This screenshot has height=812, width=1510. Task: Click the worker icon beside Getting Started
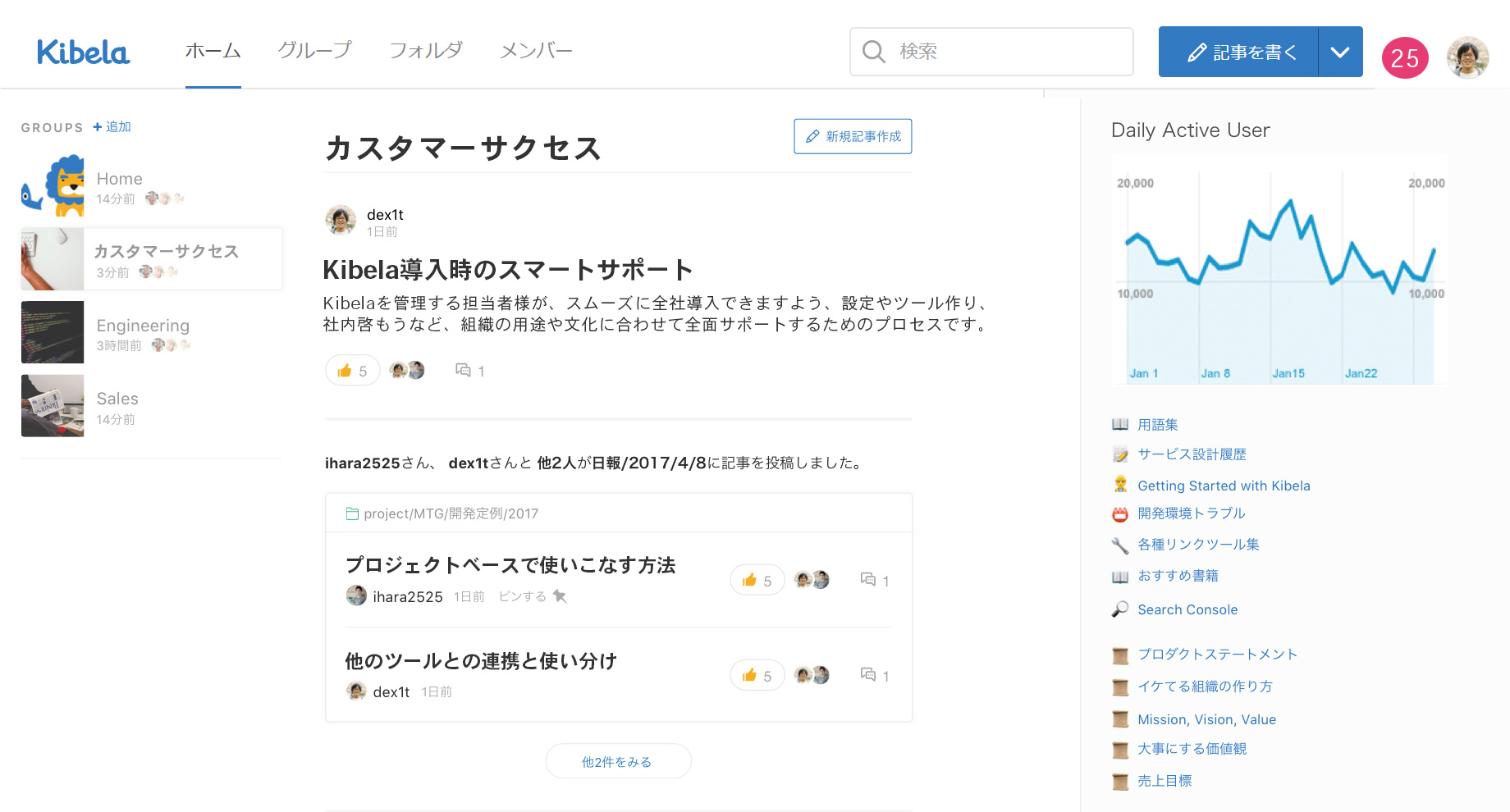point(1120,485)
